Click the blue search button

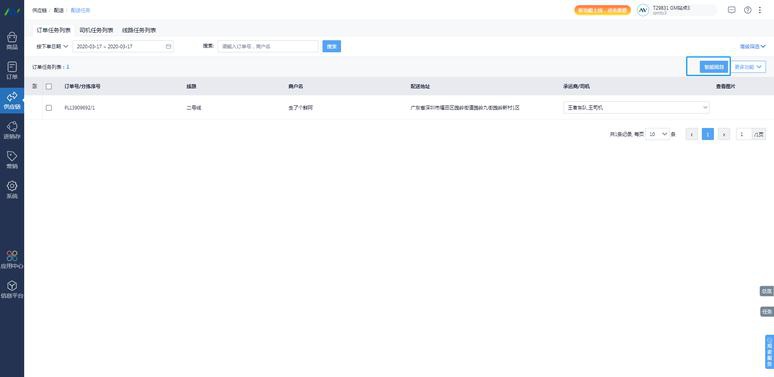click(x=332, y=46)
